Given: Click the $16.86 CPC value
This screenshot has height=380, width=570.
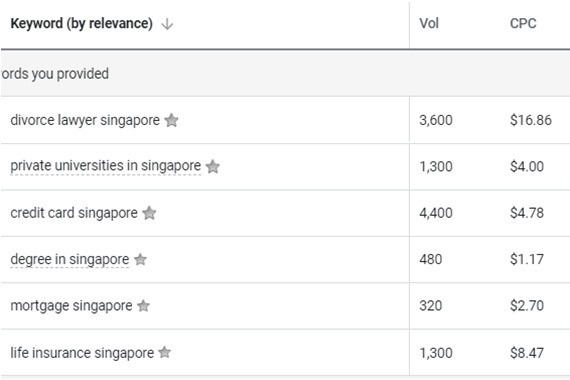Looking at the screenshot, I should [531, 120].
